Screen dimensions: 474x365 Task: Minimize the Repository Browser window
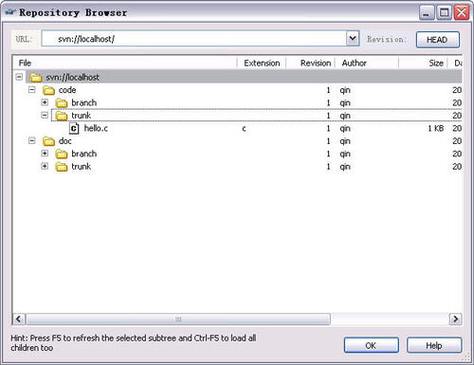427,13
